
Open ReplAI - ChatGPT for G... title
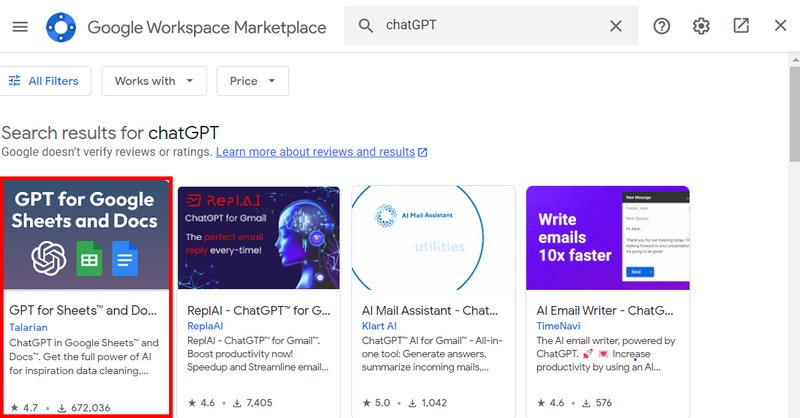259,310
